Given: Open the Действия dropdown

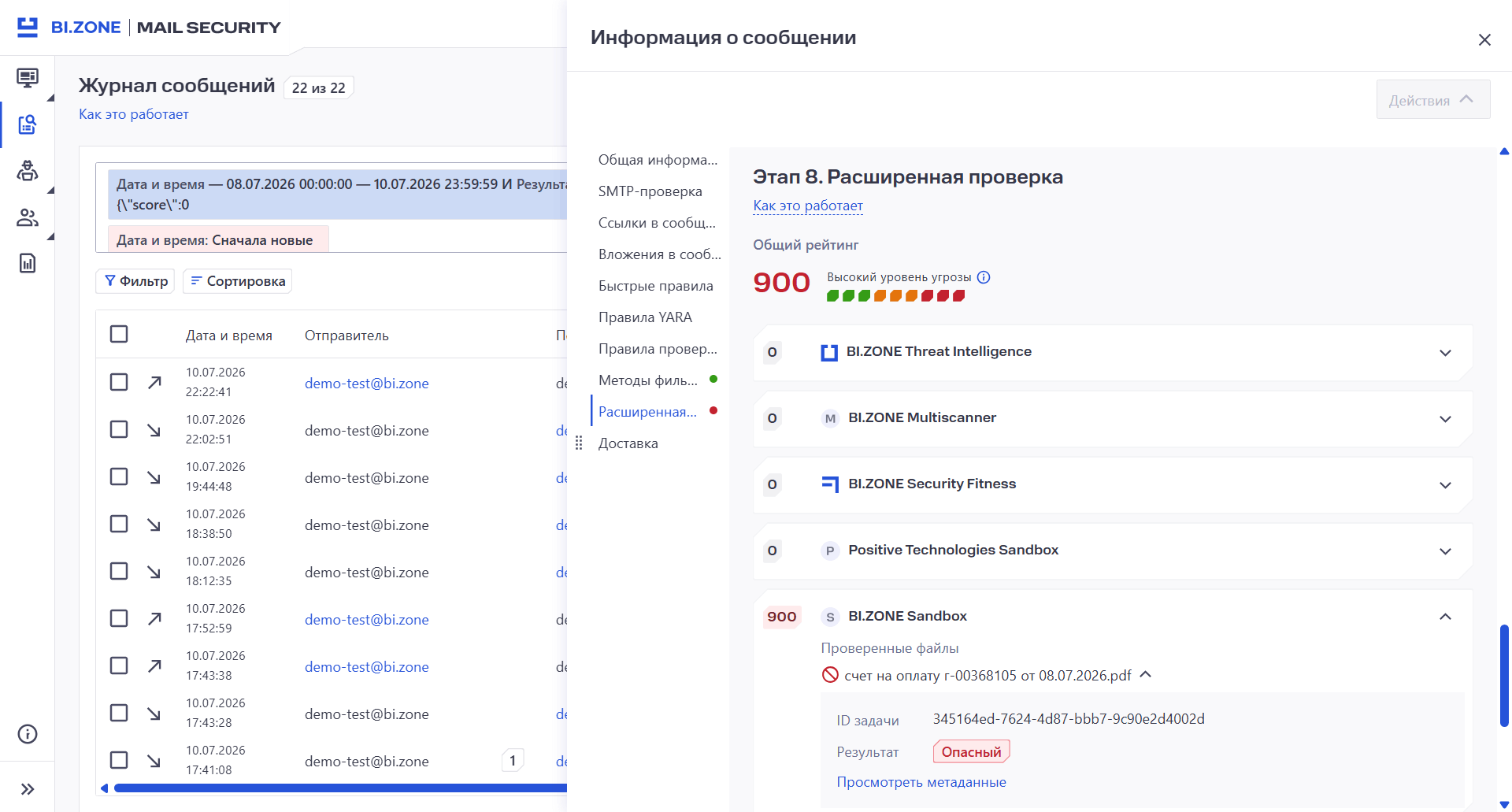Looking at the screenshot, I should [x=1432, y=100].
